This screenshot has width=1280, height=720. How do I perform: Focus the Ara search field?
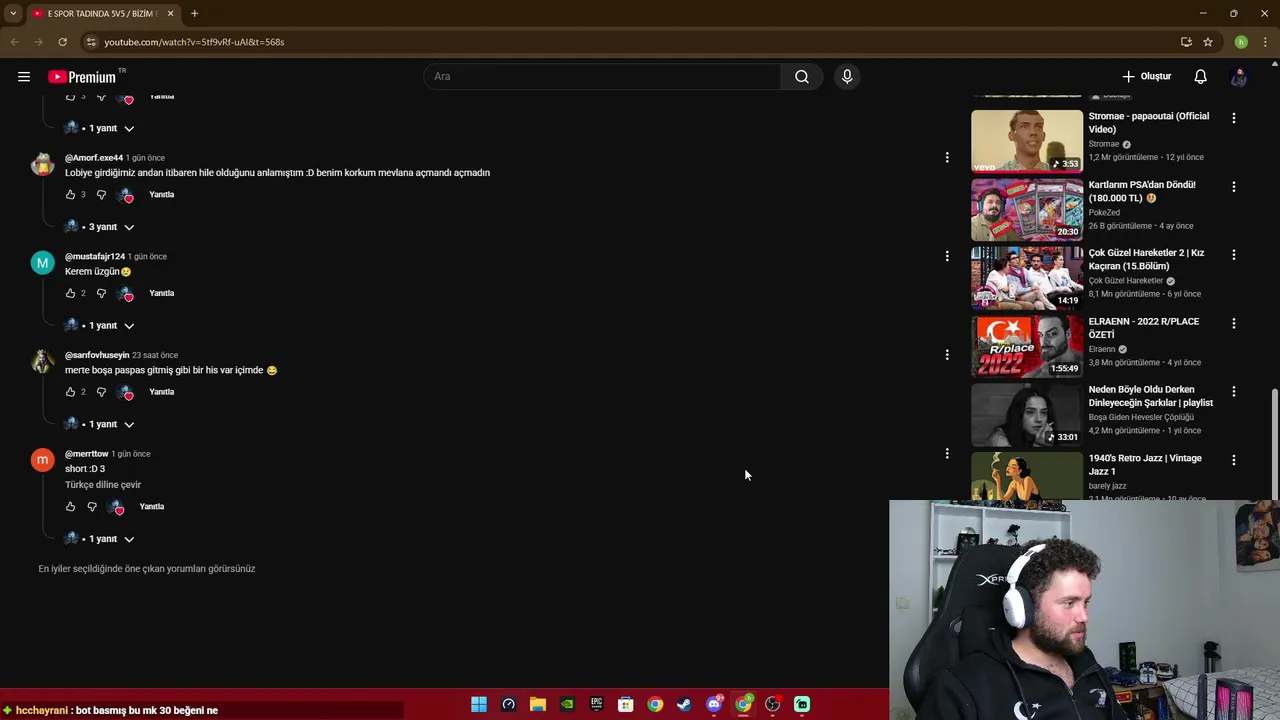click(x=602, y=77)
